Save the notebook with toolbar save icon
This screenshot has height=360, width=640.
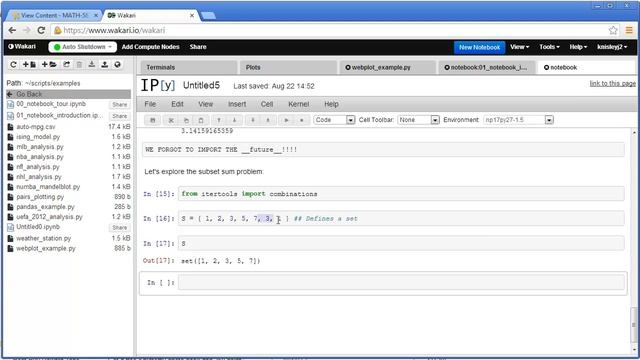153,120
